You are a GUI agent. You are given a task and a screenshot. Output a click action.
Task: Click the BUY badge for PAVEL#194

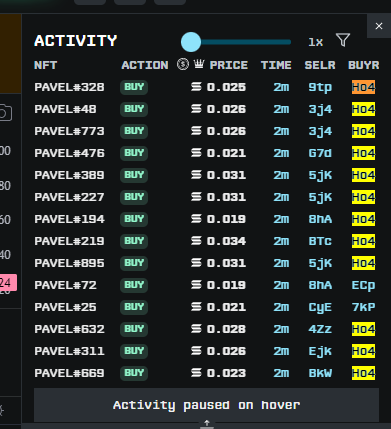(x=134, y=219)
